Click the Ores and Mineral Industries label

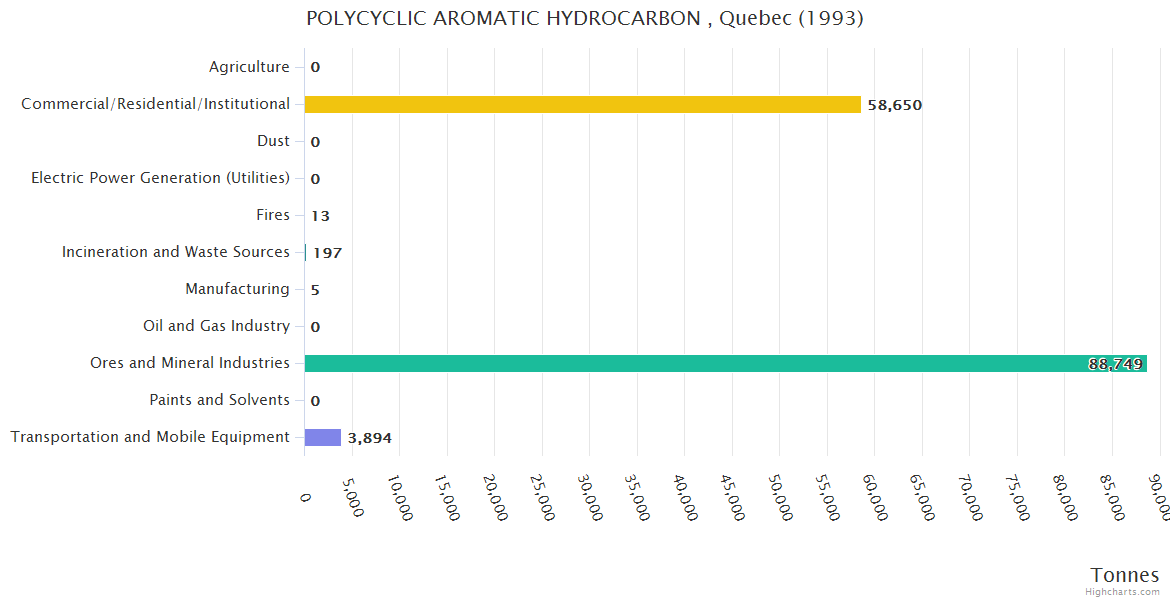click(x=190, y=363)
